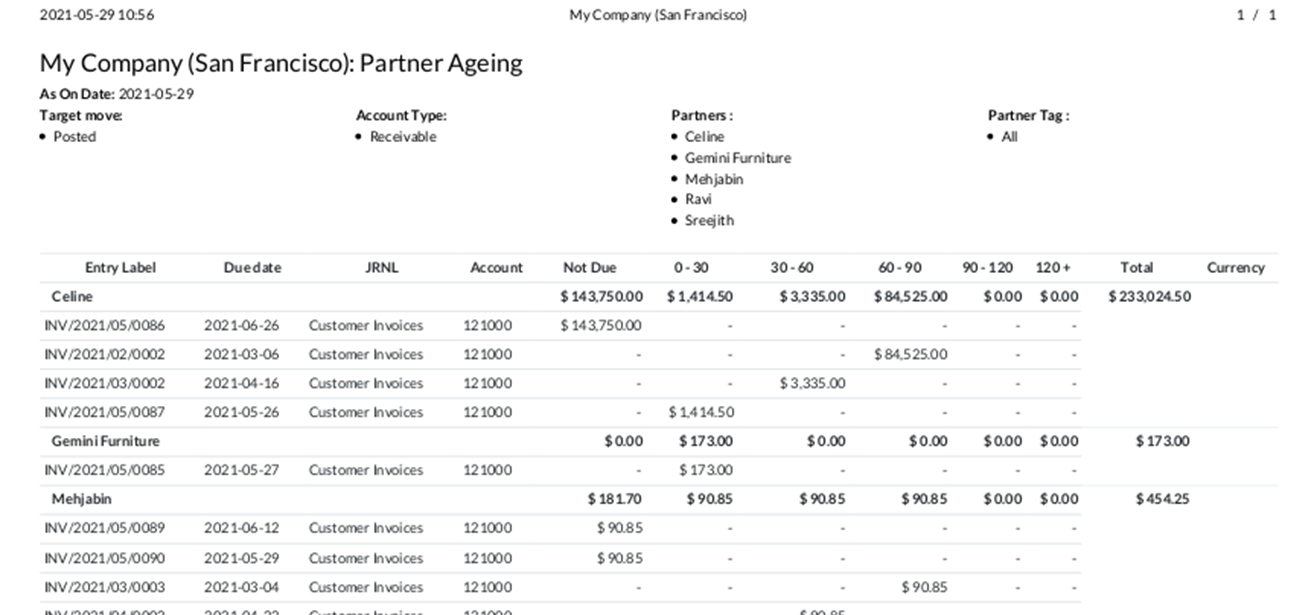Click the Receivable account type value
This screenshot has height=615, width=1313.
(403, 137)
